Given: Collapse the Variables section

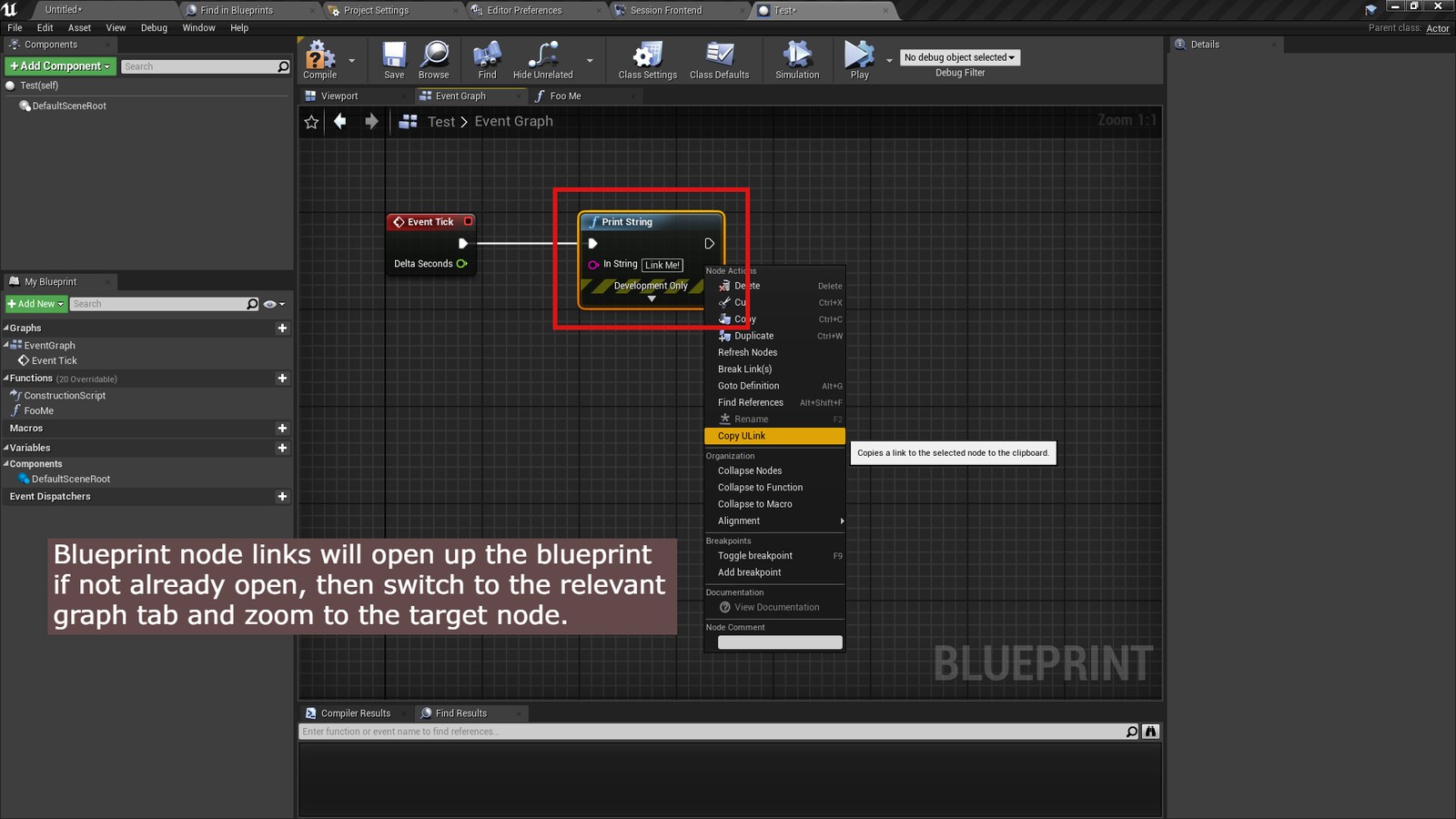Looking at the screenshot, I should click(5, 448).
